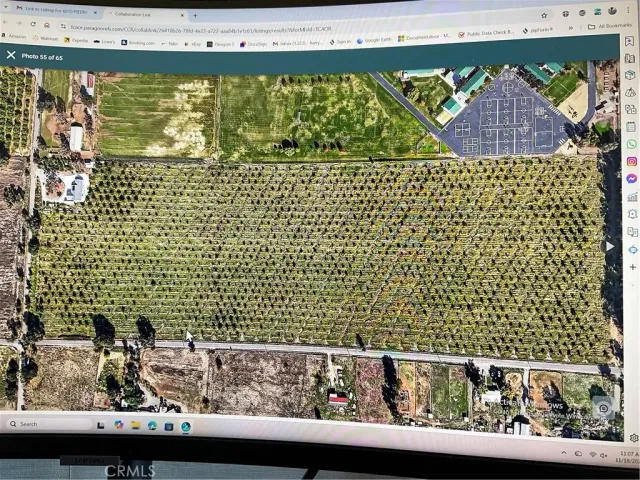Click the aerial orchard photo

tap(320, 250)
